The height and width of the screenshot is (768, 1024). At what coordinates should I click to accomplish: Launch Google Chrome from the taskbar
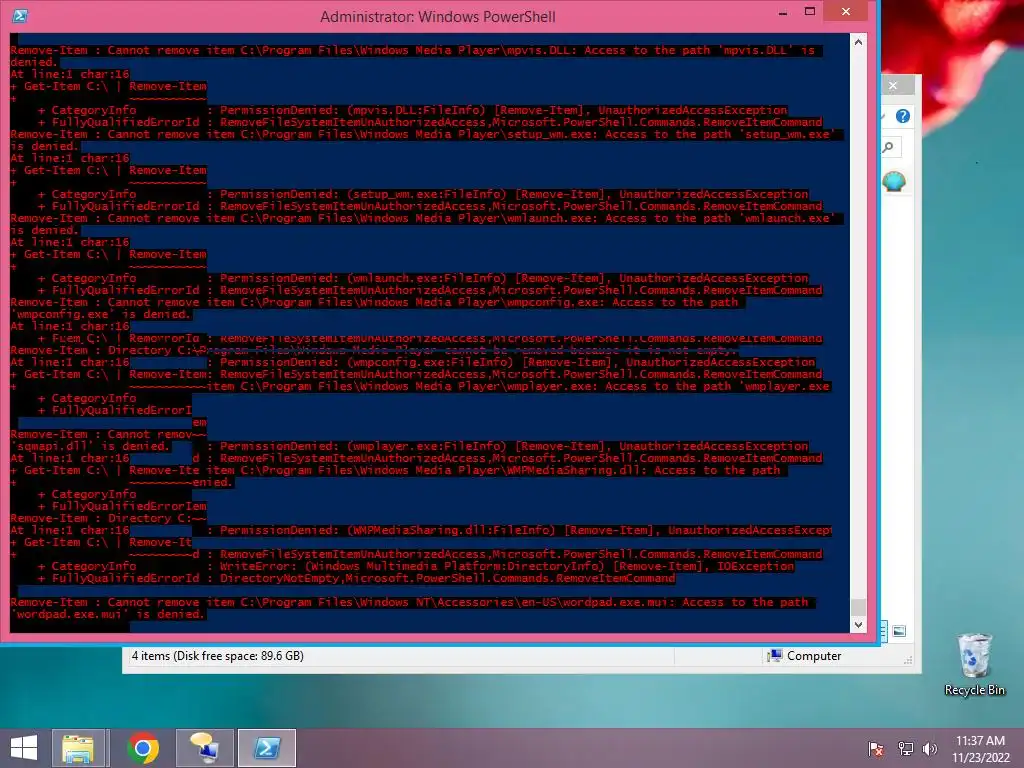143,748
